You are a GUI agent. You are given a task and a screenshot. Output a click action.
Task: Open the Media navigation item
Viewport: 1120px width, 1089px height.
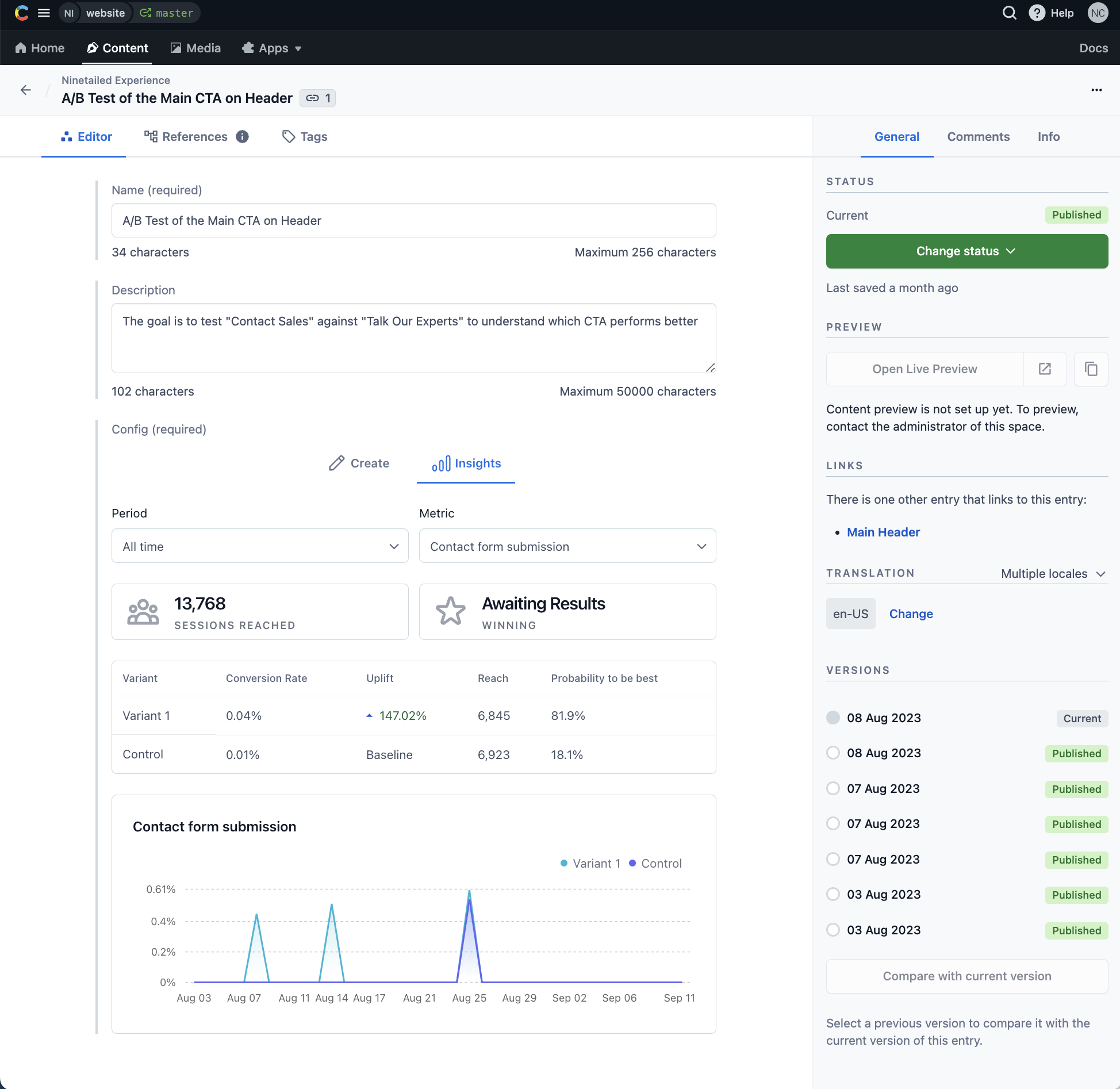(x=195, y=48)
